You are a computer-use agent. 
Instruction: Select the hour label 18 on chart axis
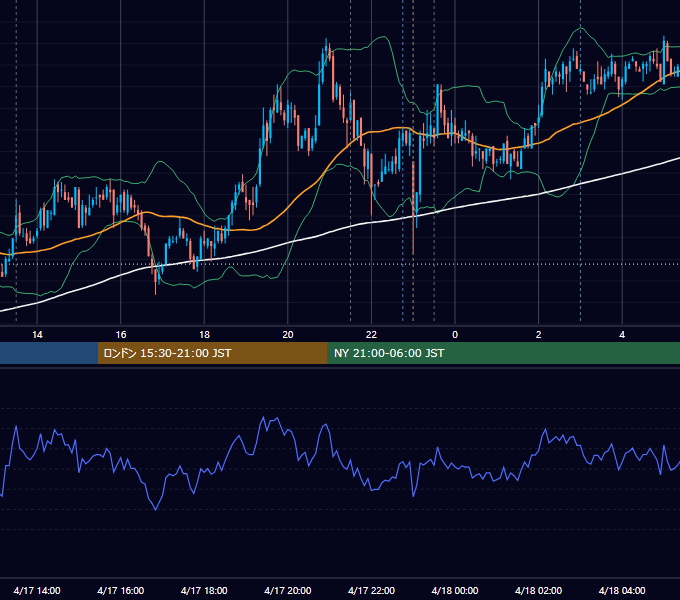204,335
